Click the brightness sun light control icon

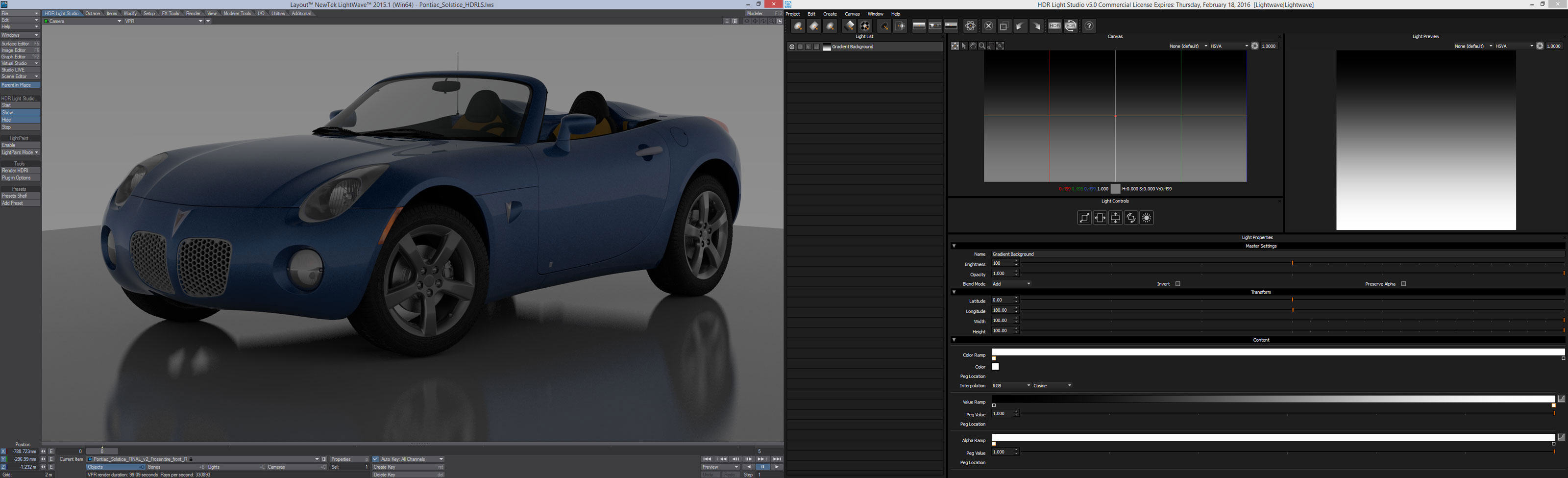tap(1147, 218)
